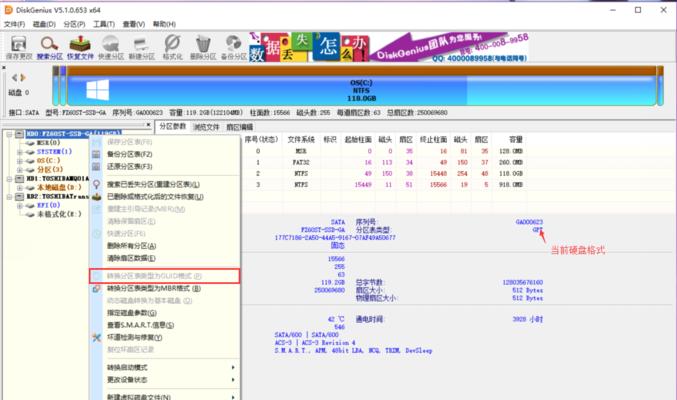677x400 pixels.
Task: Open the 磁盘(D) menu
Action: (44, 24)
